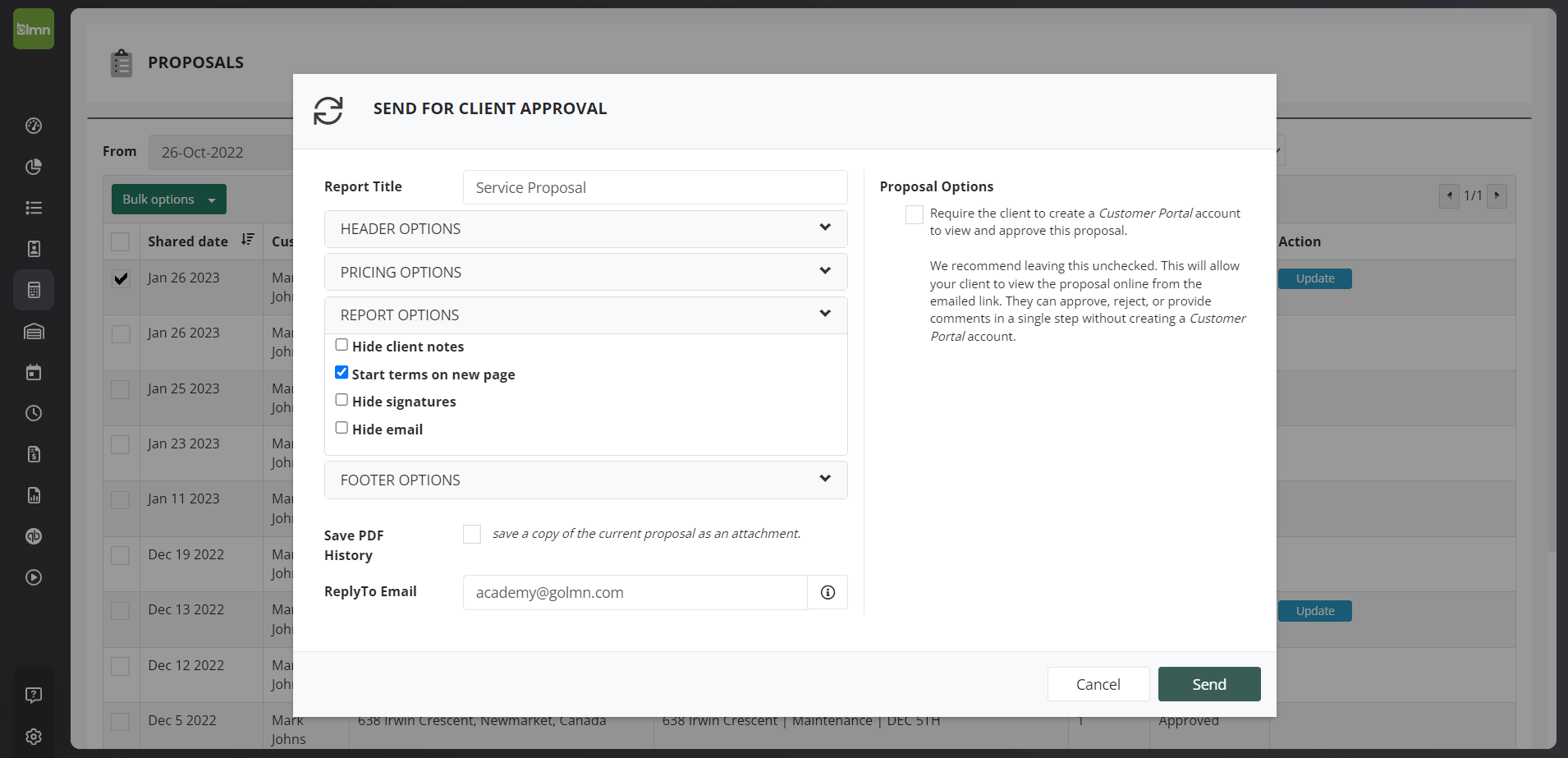Open the clock time-tracking sidebar icon

click(x=34, y=413)
